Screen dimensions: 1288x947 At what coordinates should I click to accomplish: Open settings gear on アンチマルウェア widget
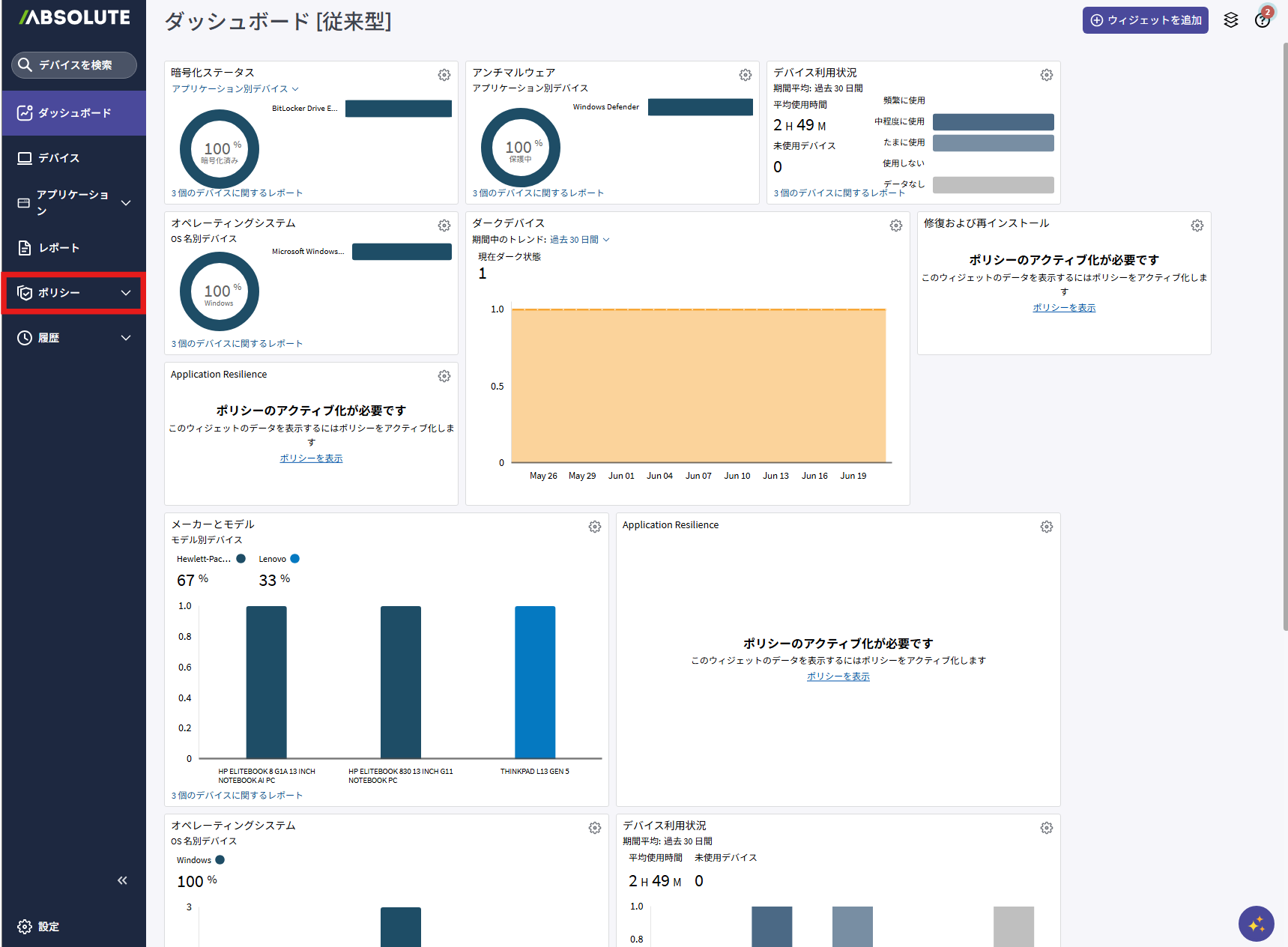click(746, 75)
